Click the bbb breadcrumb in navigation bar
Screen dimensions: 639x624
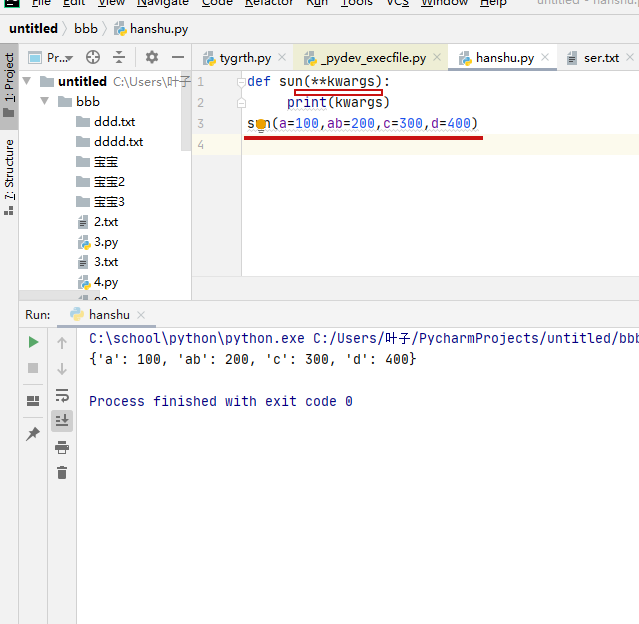(x=86, y=29)
